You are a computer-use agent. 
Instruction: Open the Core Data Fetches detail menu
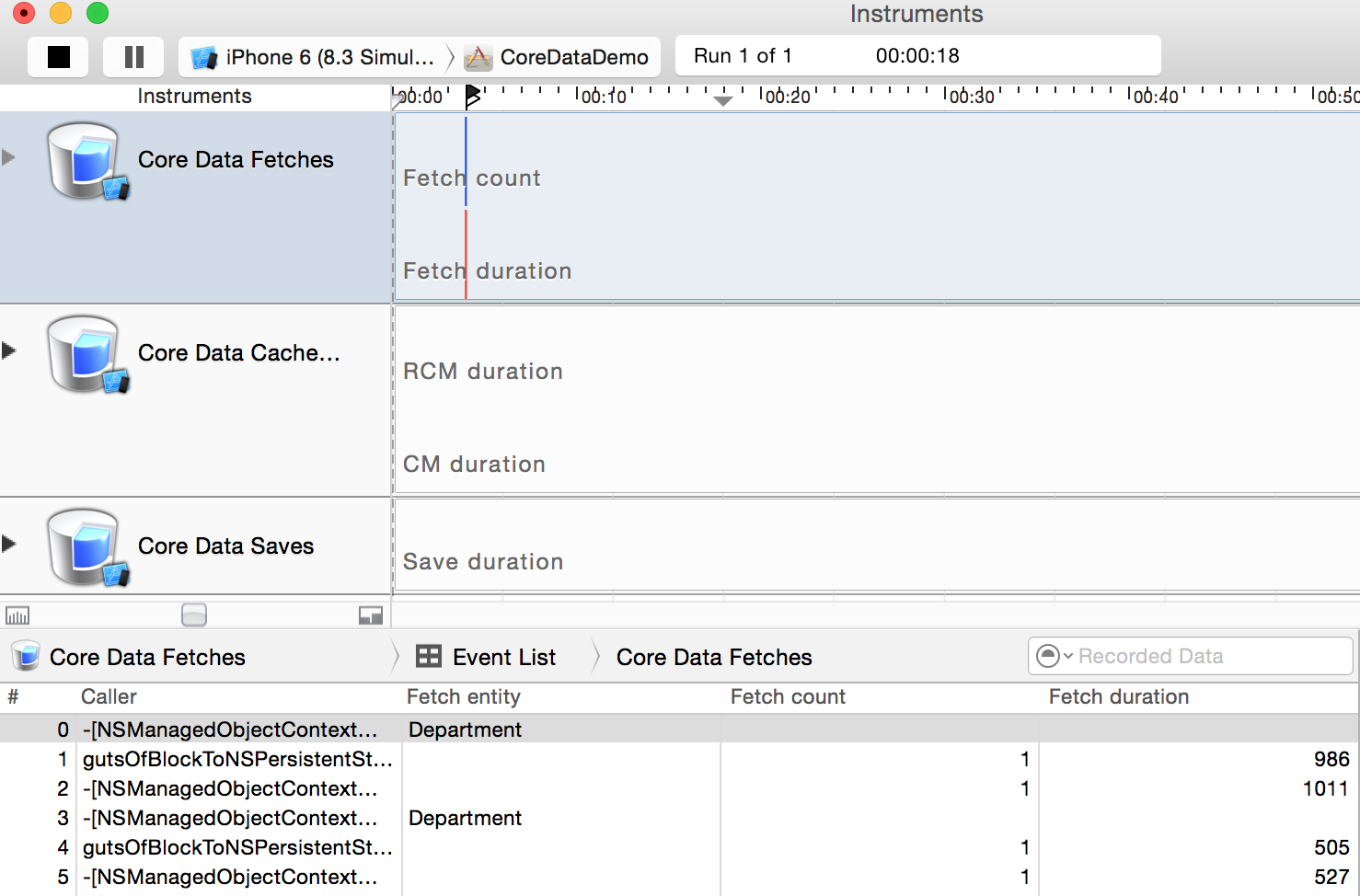(x=130, y=657)
